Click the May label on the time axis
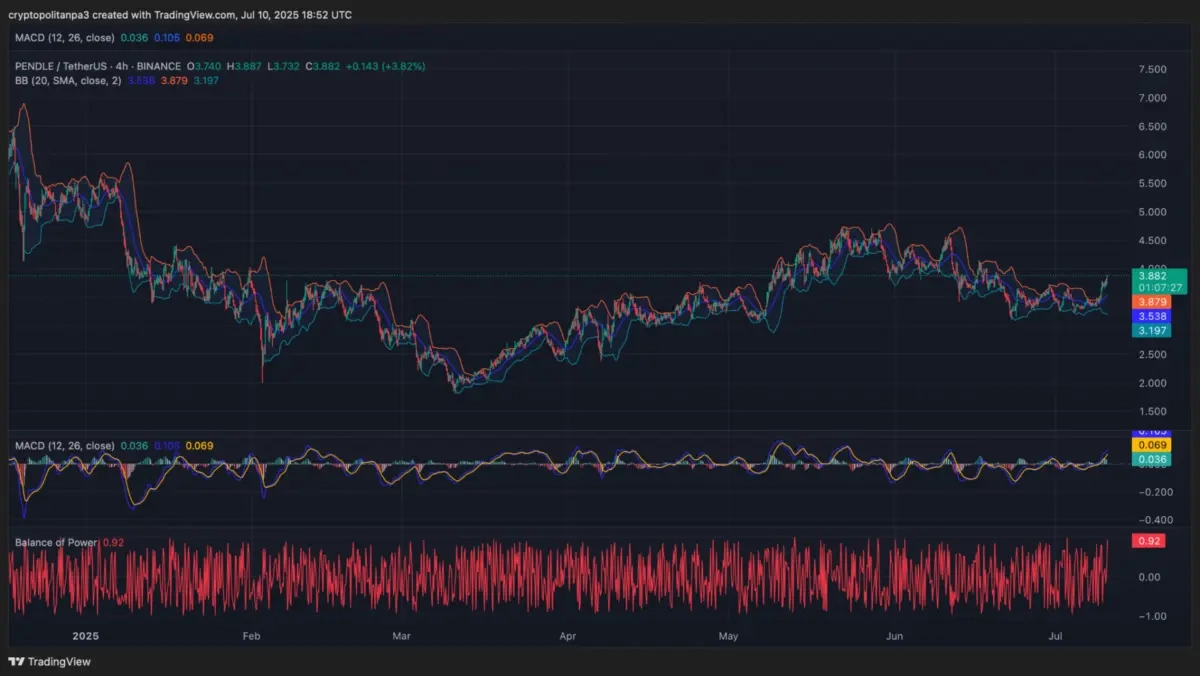Viewport: 1200px width, 676px height. (x=728, y=636)
